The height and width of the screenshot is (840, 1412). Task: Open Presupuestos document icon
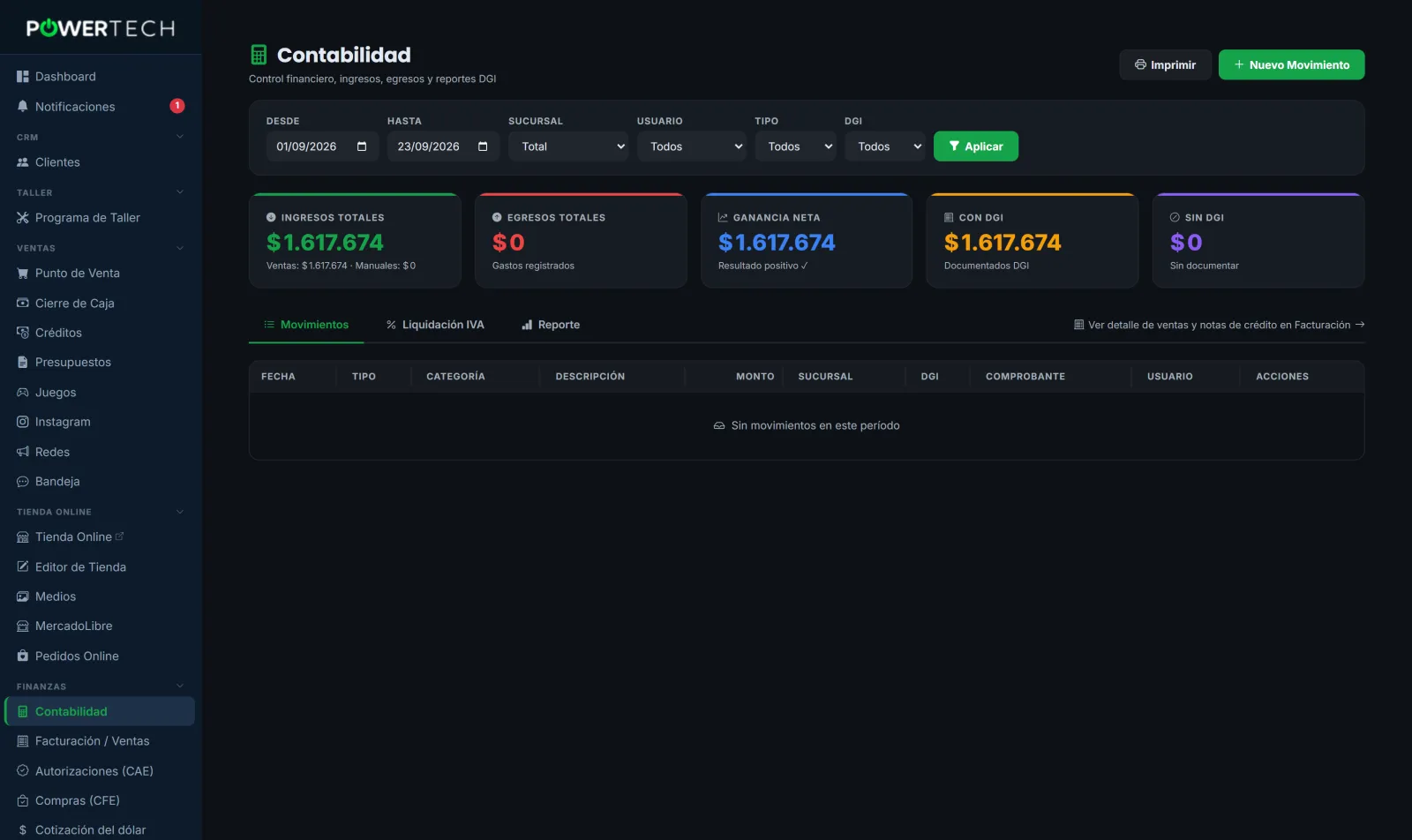pyautogui.click(x=23, y=362)
